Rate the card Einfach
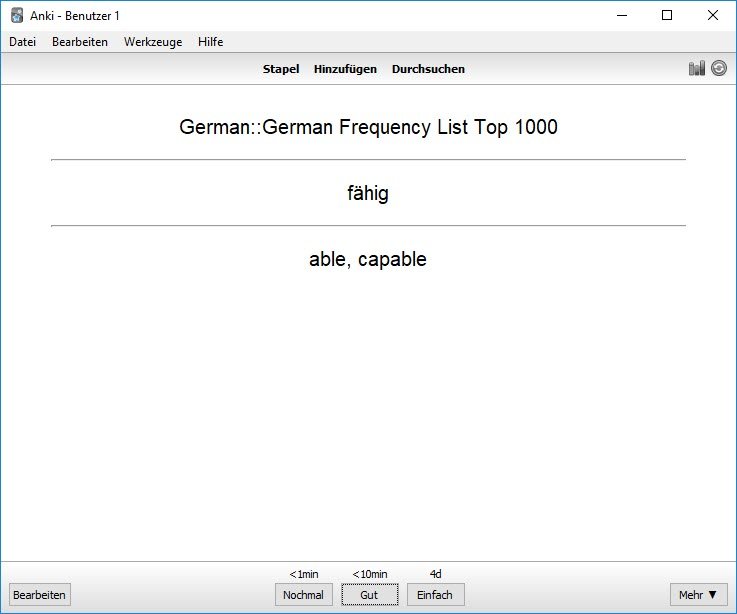The image size is (737, 614). coord(435,595)
